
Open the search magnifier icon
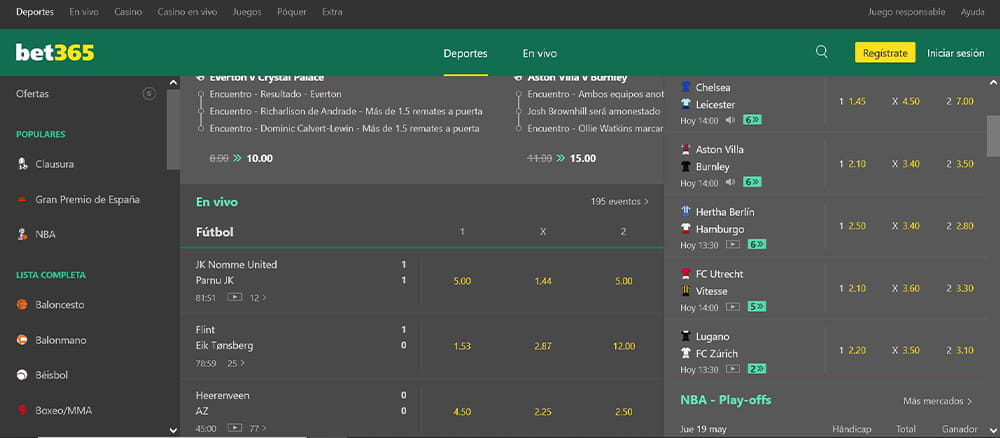(x=822, y=52)
